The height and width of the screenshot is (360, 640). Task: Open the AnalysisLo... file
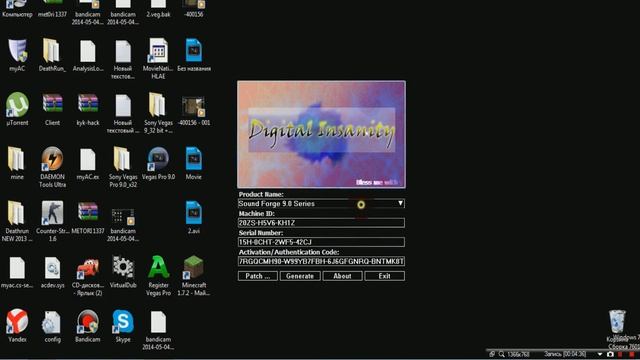[87, 51]
